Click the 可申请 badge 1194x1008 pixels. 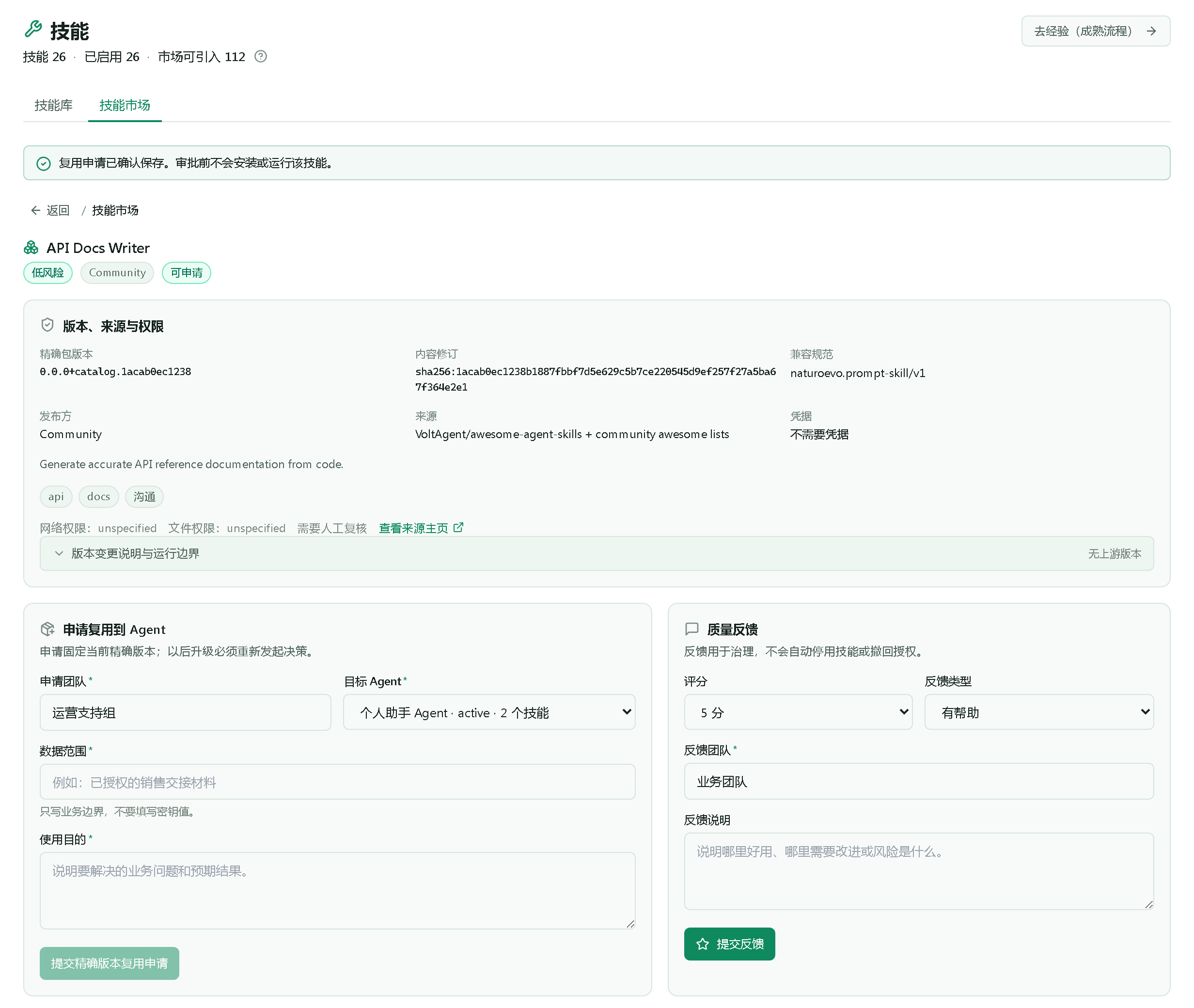(x=186, y=272)
